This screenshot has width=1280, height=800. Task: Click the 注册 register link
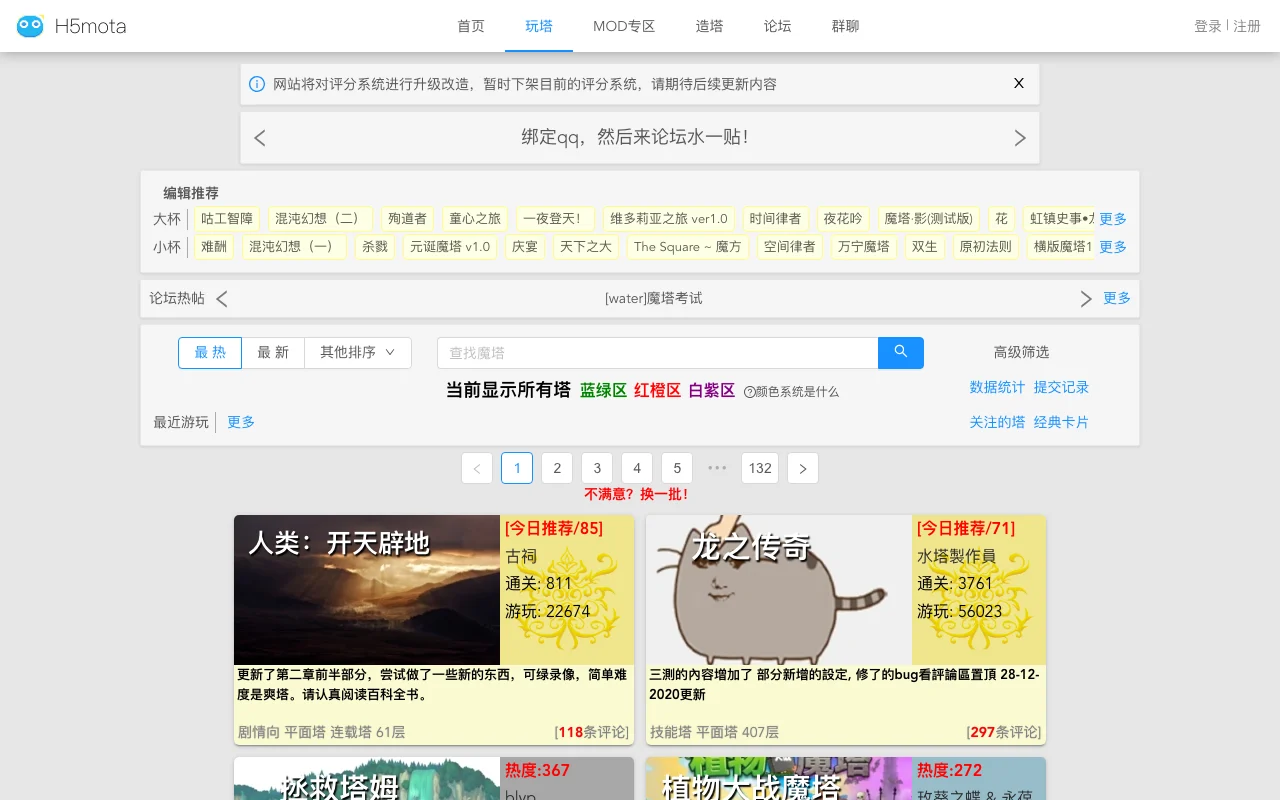click(x=1247, y=26)
